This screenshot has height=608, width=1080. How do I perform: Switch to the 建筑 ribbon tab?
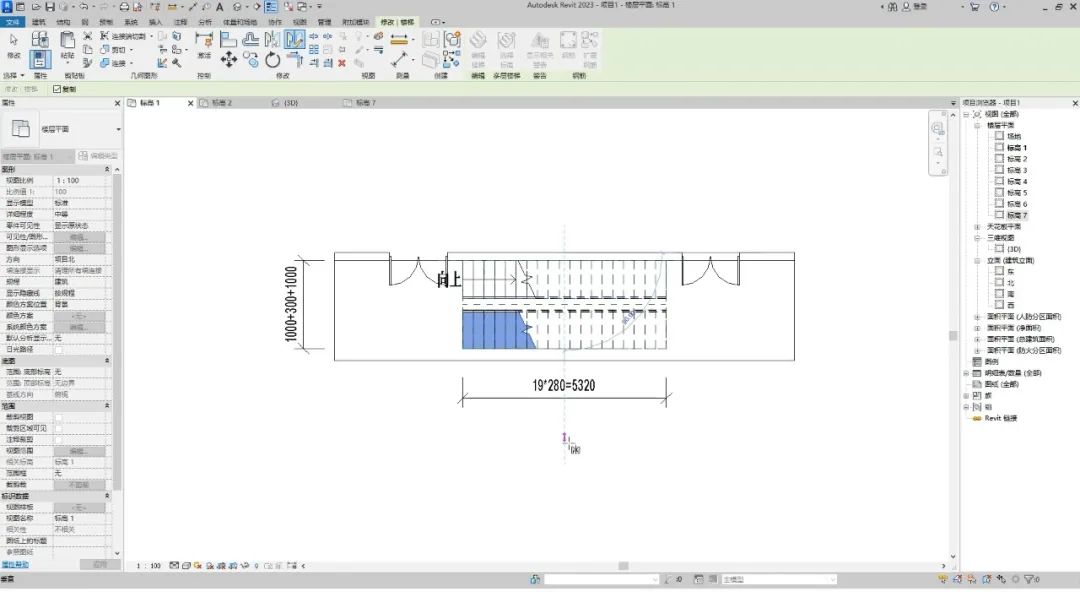pyautogui.click(x=39, y=22)
